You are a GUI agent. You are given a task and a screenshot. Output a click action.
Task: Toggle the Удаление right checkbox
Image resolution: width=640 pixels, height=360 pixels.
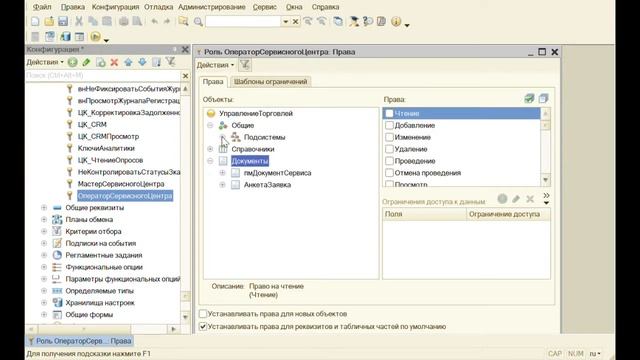pyautogui.click(x=389, y=149)
